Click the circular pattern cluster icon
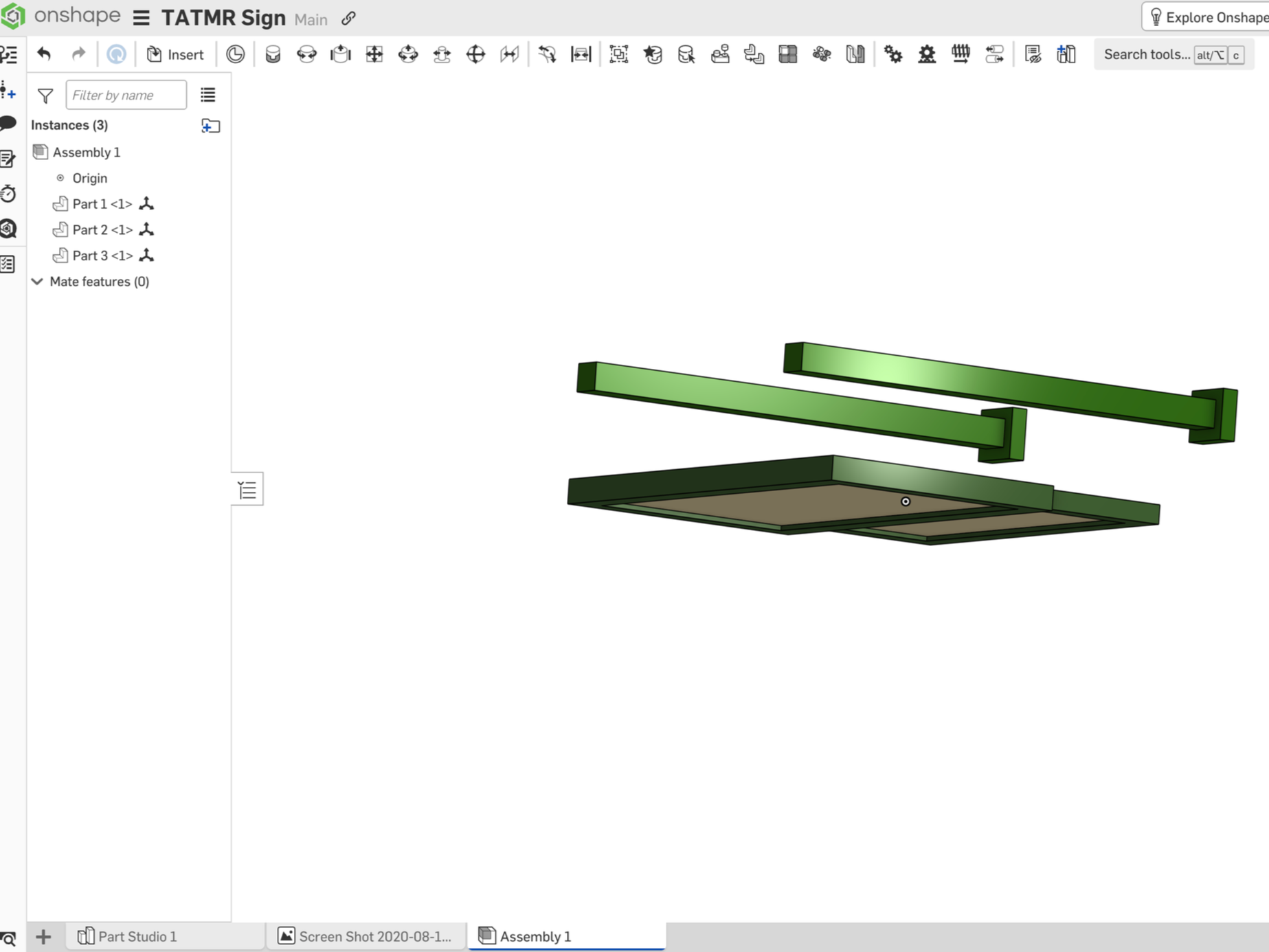This screenshot has width=1269, height=952. (x=822, y=54)
